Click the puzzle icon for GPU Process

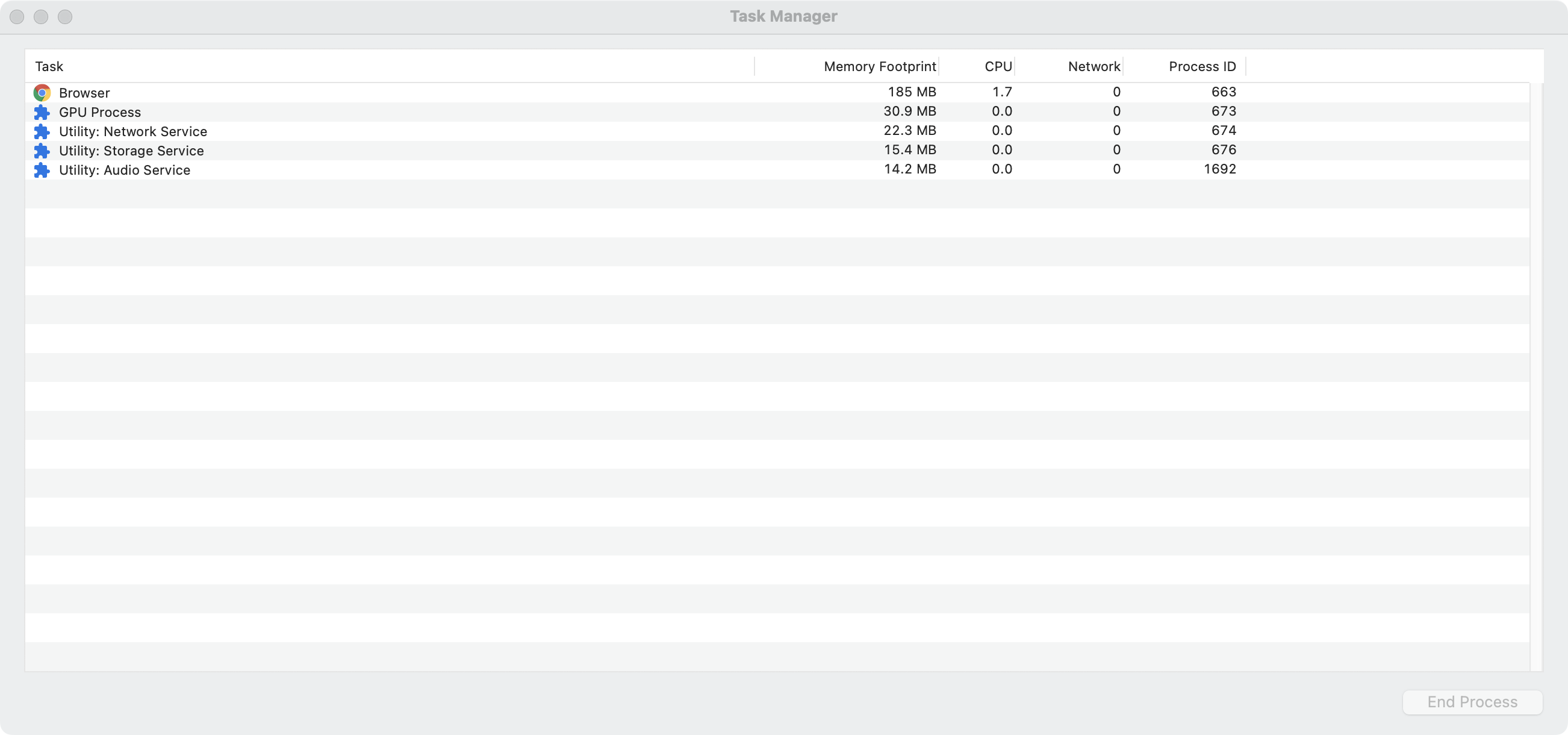pyautogui.click(x=42, y=112)
